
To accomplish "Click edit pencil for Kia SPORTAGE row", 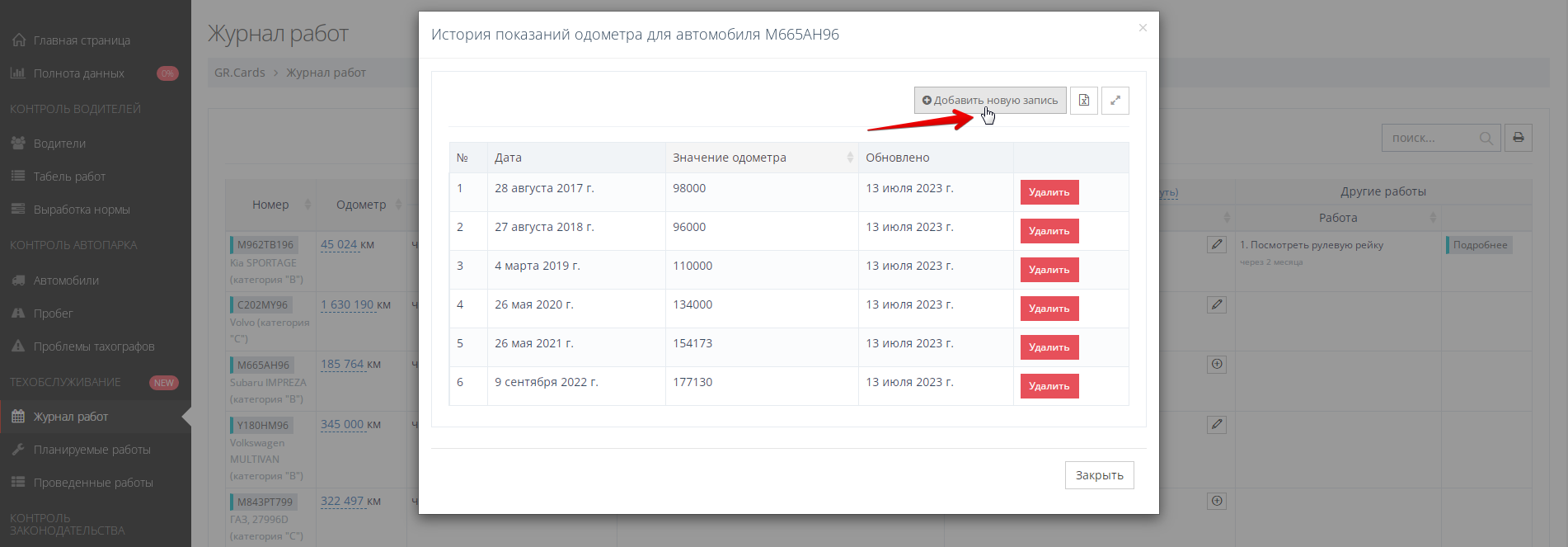I will pyautogui.click(x=1217, y=245).
